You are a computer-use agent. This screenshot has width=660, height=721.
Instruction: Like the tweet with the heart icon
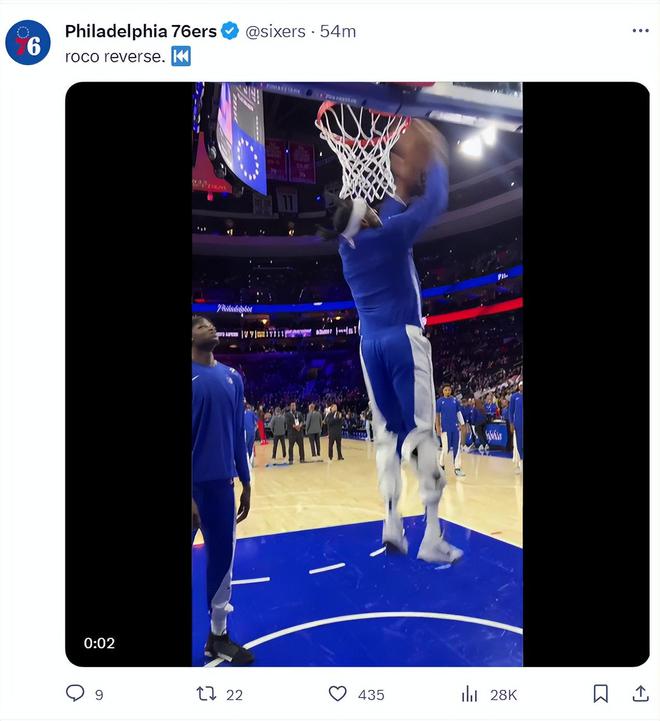[338, 693]
